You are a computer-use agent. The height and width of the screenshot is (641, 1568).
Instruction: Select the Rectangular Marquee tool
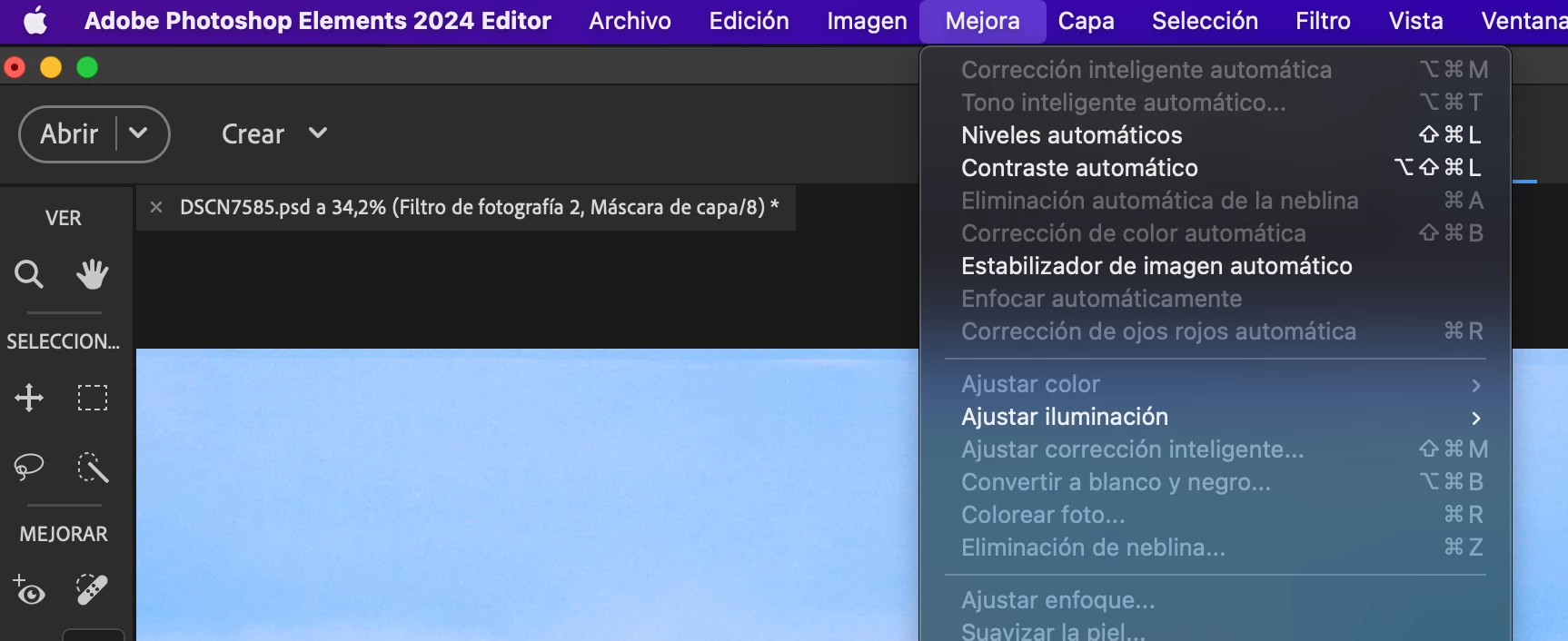[92, 398]
